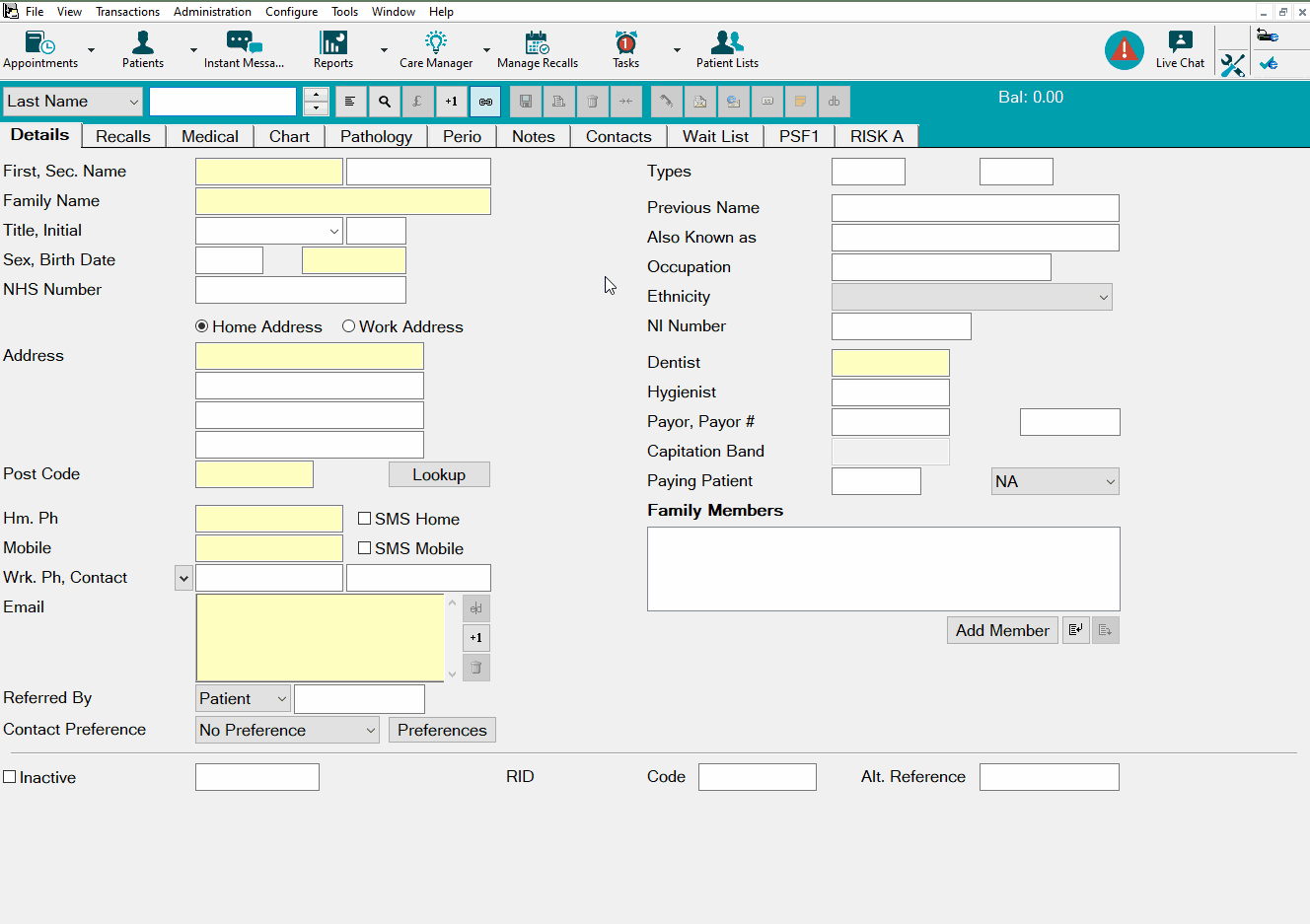Click the search stepper up arrow
The height and width of the screenshot is (924, 1310).
click(x=316, y=95)
